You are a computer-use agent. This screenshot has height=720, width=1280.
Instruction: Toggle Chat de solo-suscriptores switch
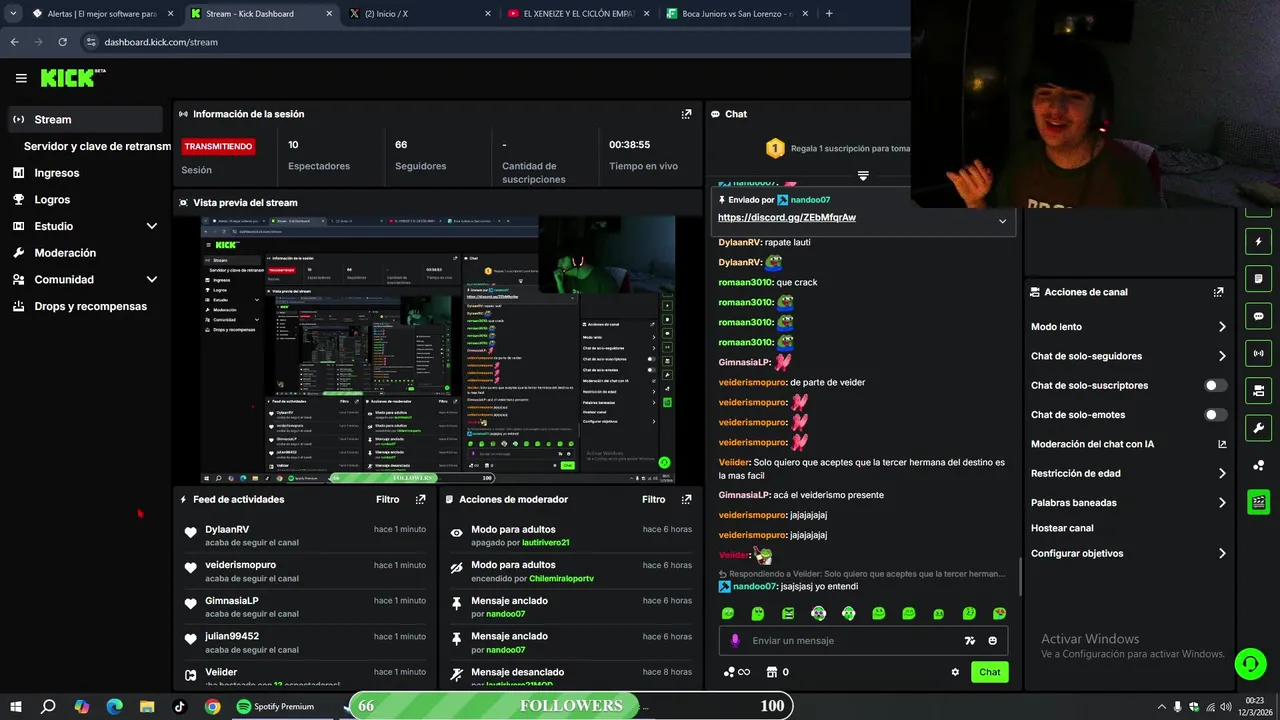click(1216, 385)
